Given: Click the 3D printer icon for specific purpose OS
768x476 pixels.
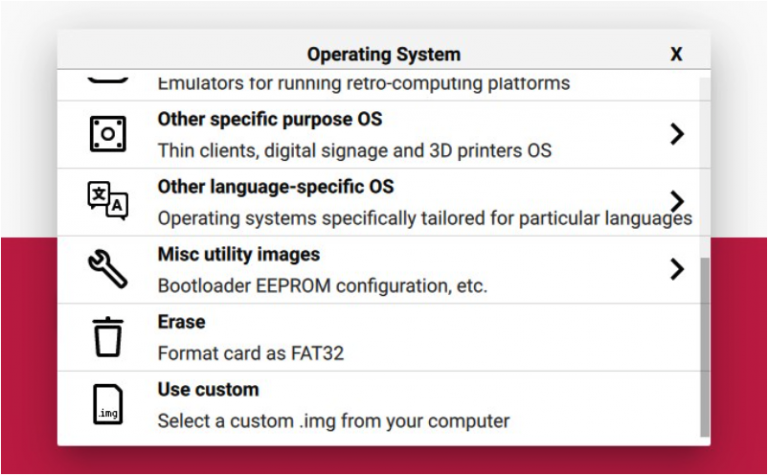Looking at the screenshot, I should tap(107, 134).
